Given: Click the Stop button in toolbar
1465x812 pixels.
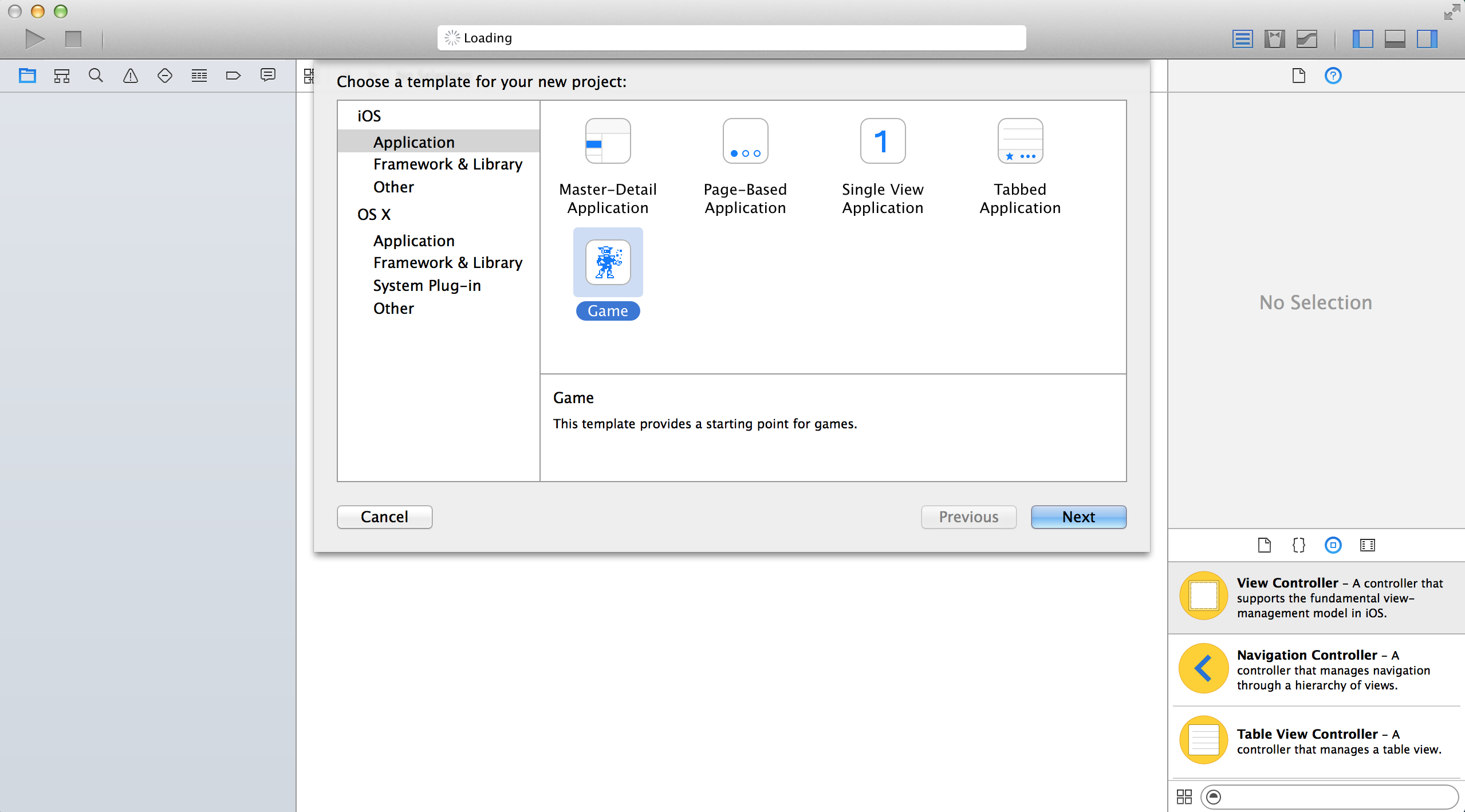Looking at the screenshot, I should 73,39.
